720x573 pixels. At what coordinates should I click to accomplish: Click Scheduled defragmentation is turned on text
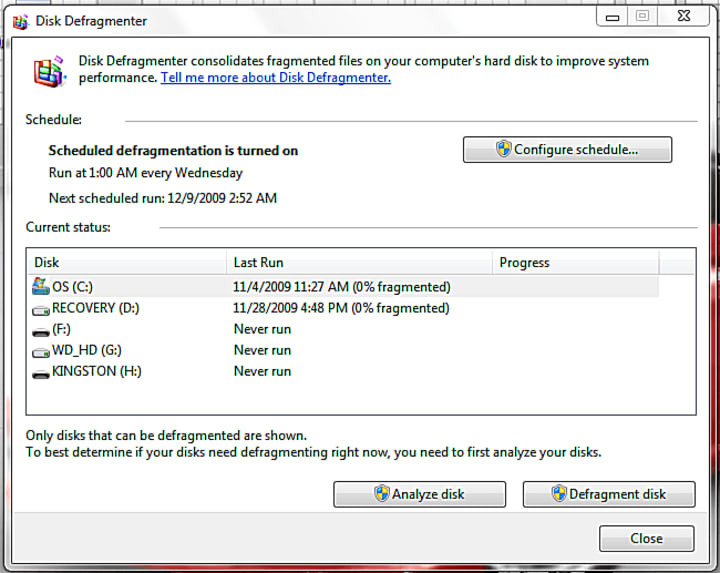(x=173, y=151)
